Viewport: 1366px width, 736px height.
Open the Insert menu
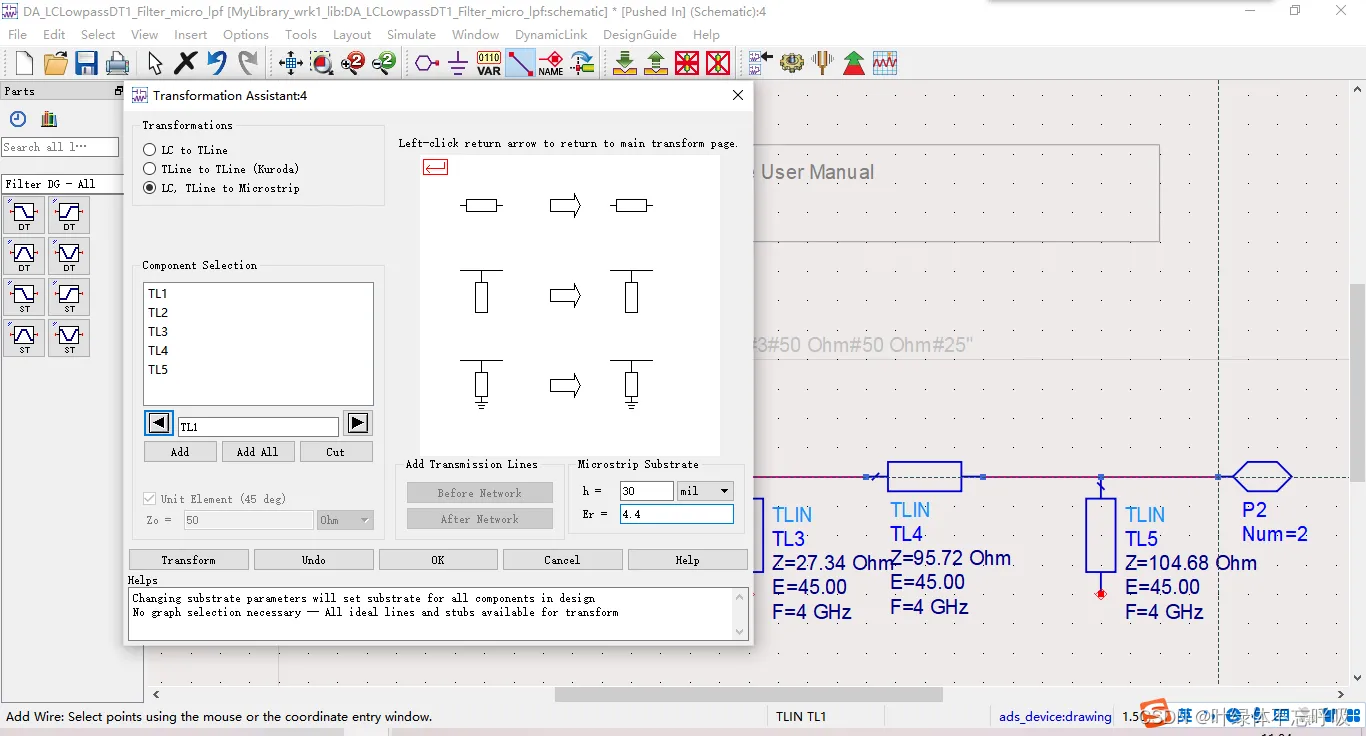(190, 34)
